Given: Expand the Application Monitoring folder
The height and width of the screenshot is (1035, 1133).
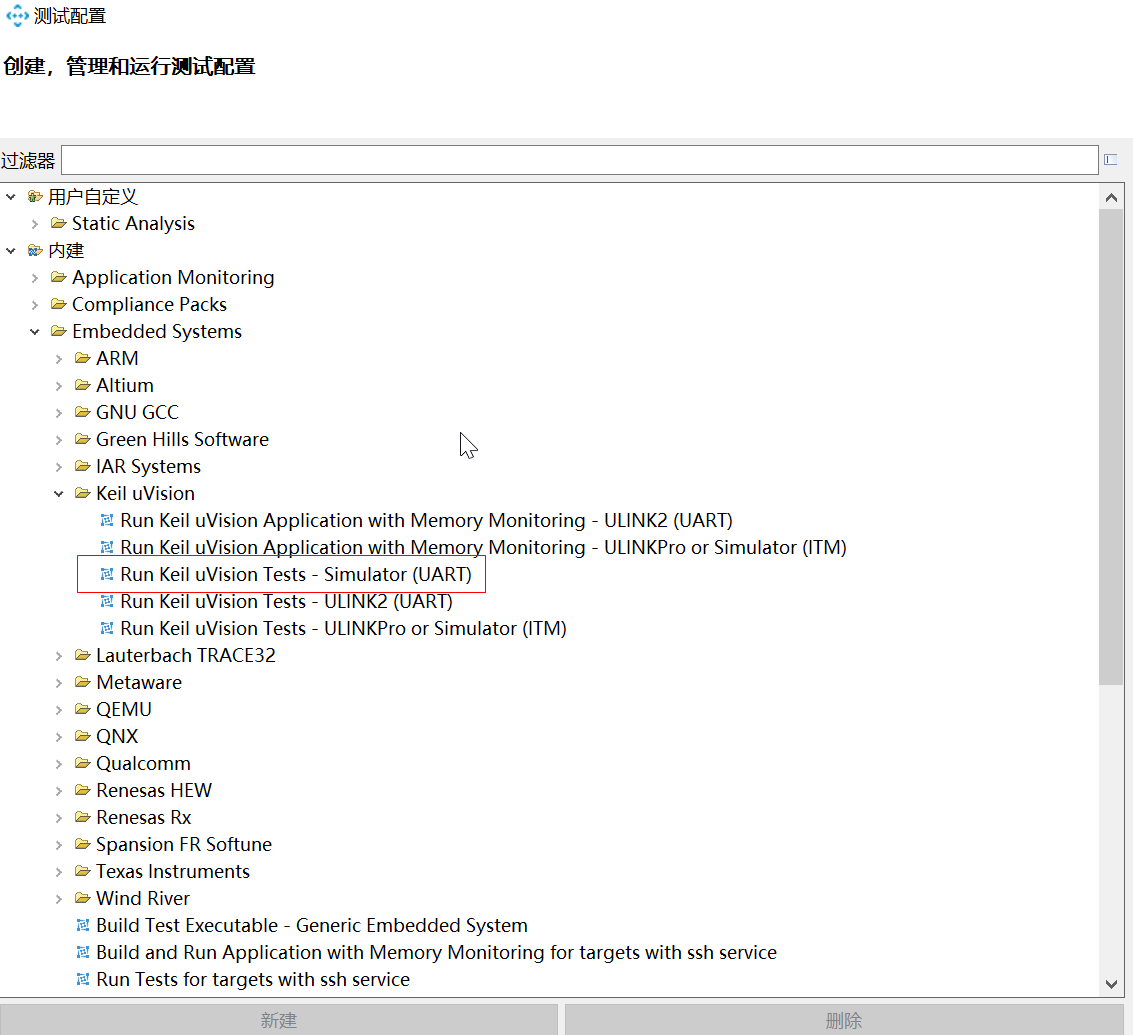Looking at the screenshot, I should click(x=35, y=278).
